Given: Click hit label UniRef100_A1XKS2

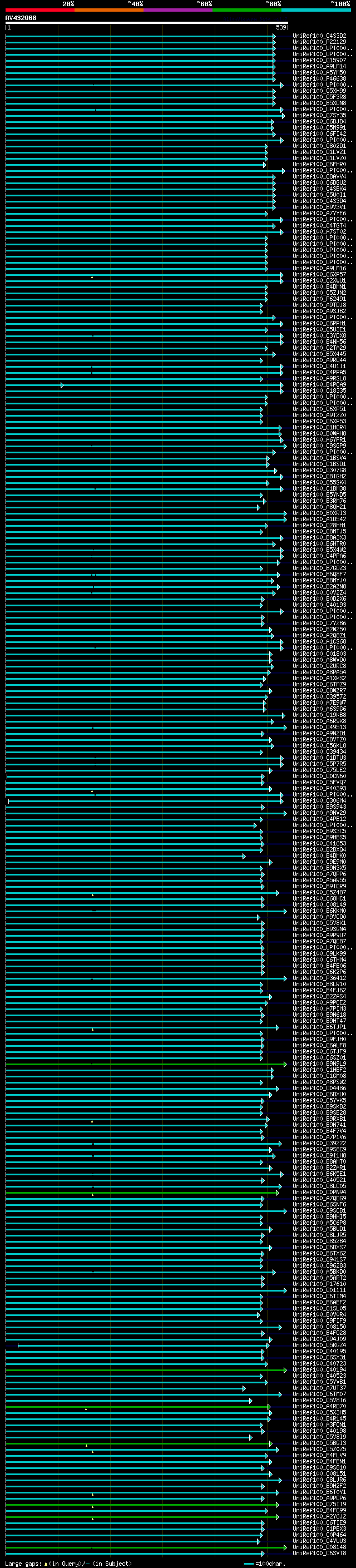Looking at the screenshot, I should pyautogui.click(x=319, y=678).
